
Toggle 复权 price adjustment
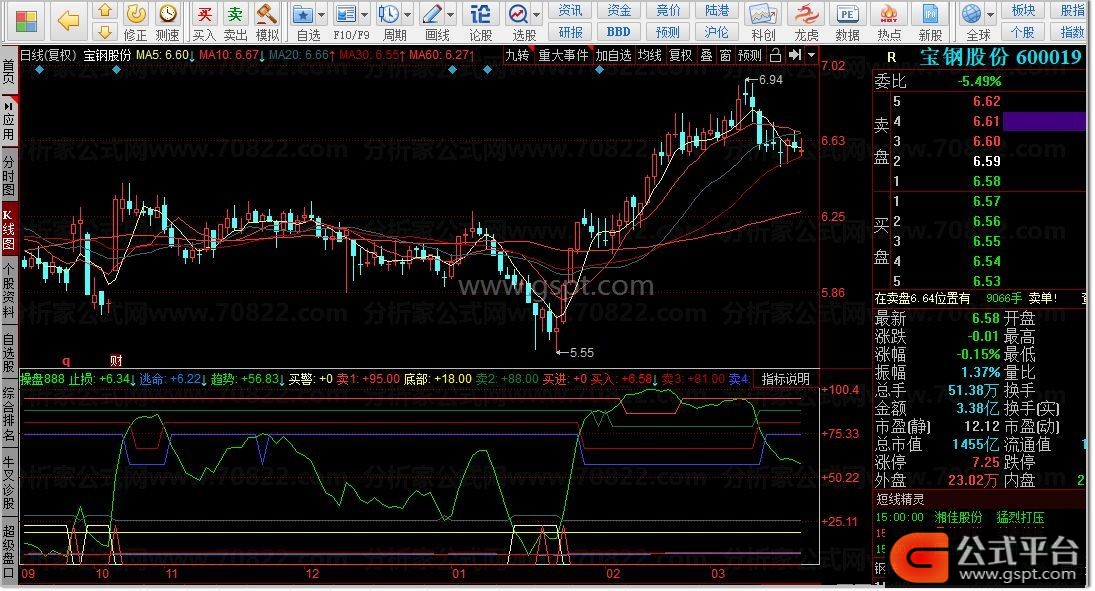tap(680, 55)
